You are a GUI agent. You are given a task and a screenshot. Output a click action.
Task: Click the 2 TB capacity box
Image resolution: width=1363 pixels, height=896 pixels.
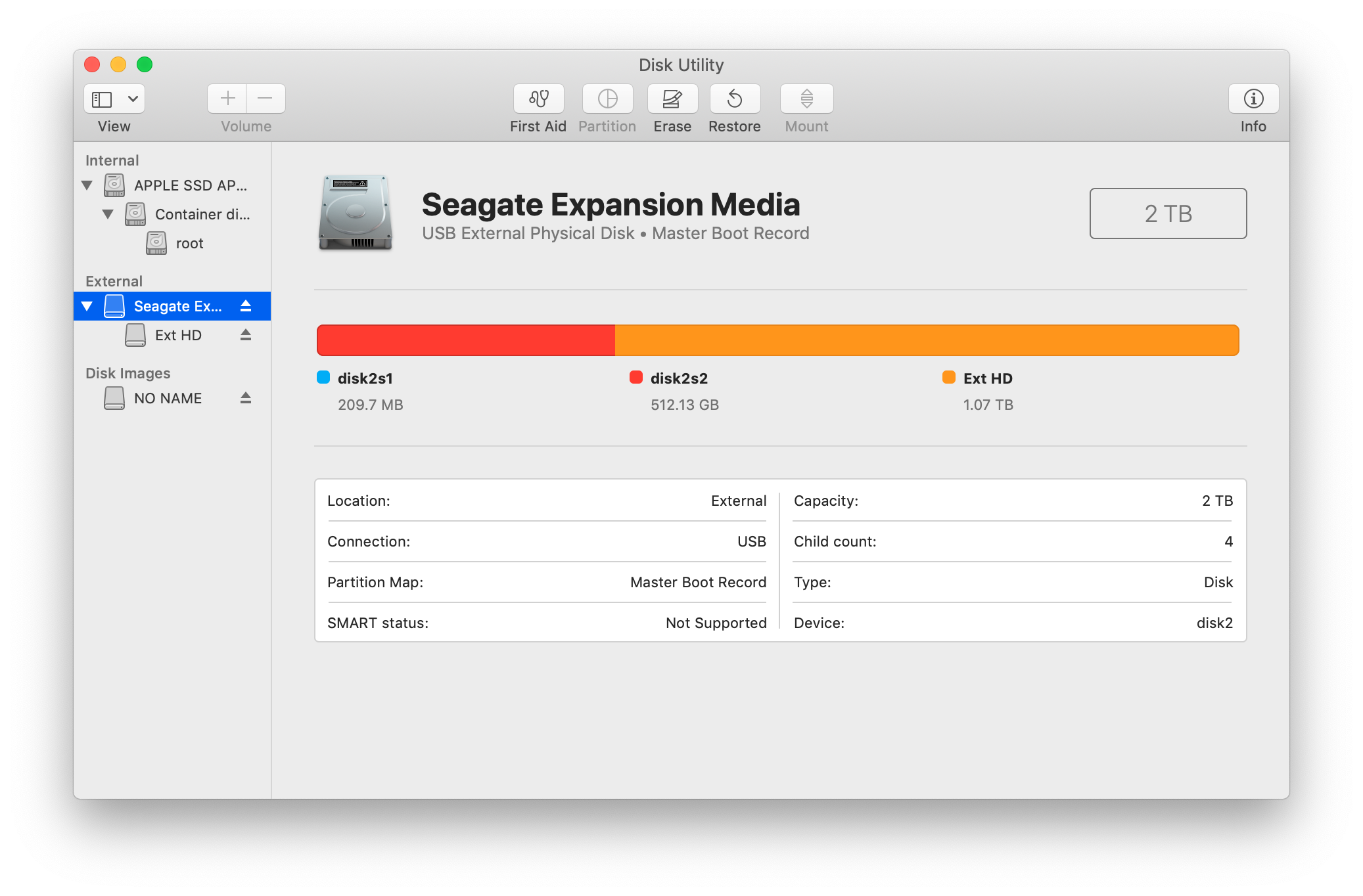click(x=1168, y=213)
